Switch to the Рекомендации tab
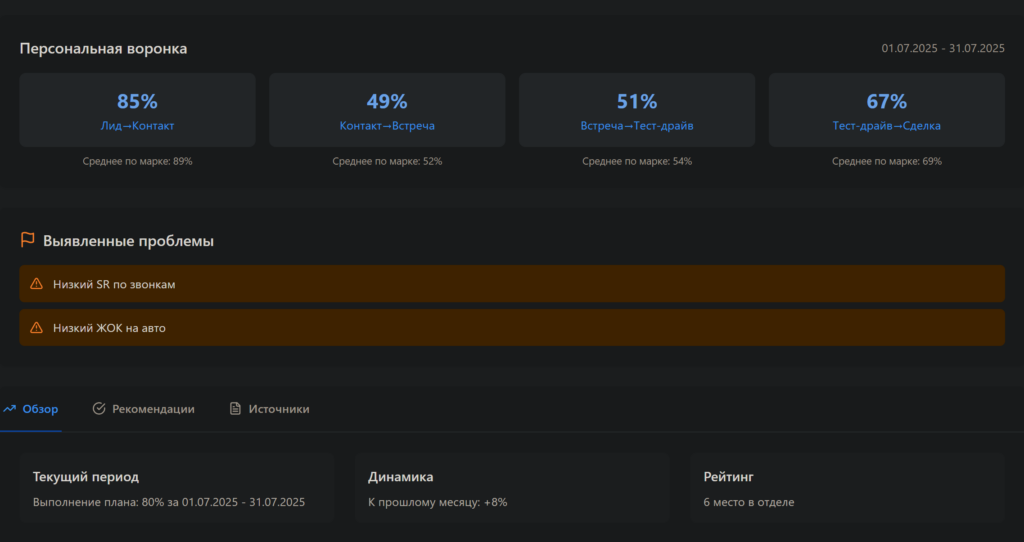The height and width of the screenshot is (542, 1024). coord(152,409)
